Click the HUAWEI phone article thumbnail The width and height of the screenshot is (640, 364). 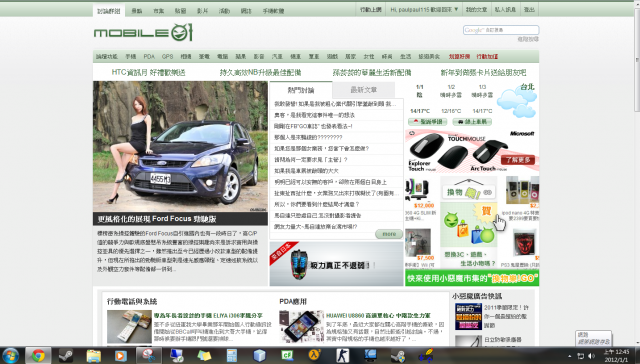301,326
